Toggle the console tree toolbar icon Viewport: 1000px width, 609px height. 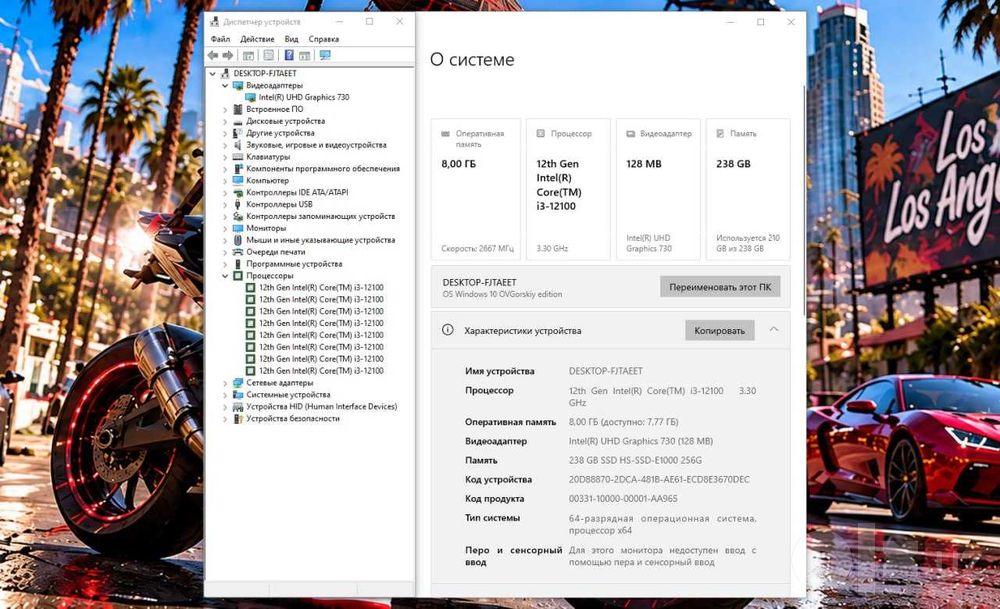click(249, 55)
